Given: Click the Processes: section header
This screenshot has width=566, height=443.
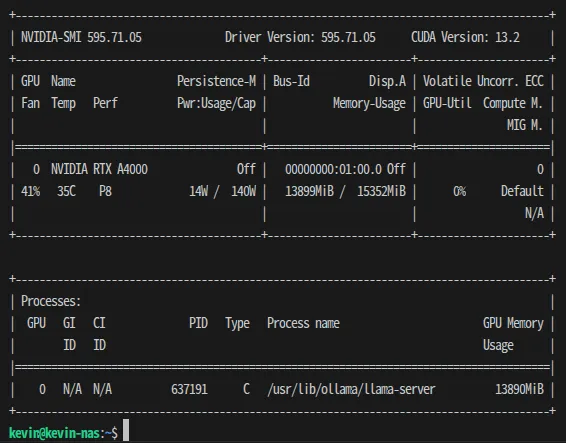Looking at the screenshot, I should (x=51, y=301).
